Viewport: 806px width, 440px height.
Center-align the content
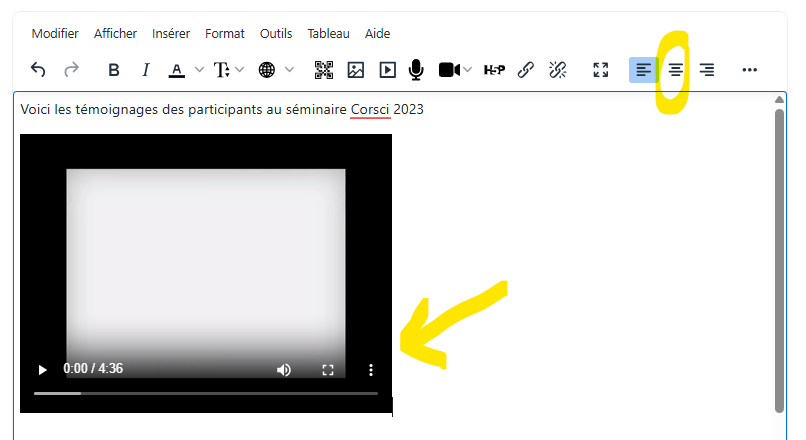[675, 69]
